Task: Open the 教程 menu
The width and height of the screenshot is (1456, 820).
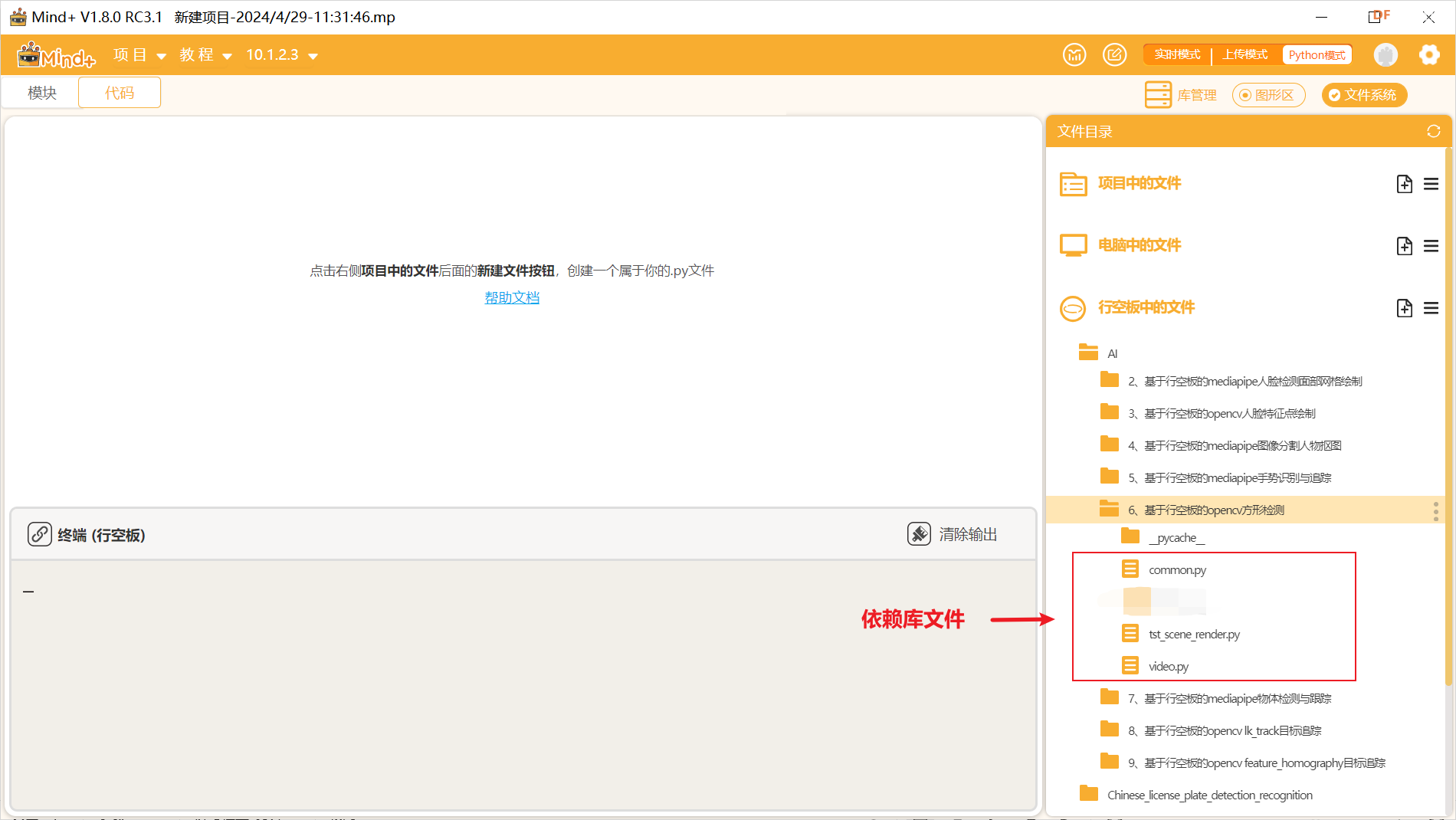Action: pyautogui.click(x=205, y=55)
